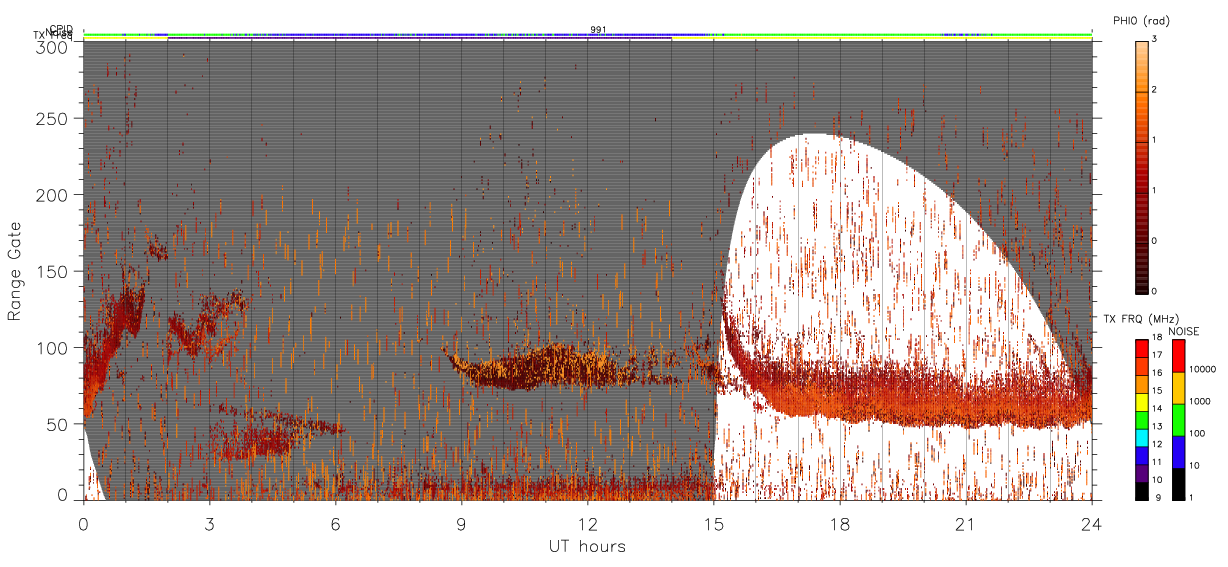Click the 'CPID' label at top left
The image size is (1228, 567).
61,29
